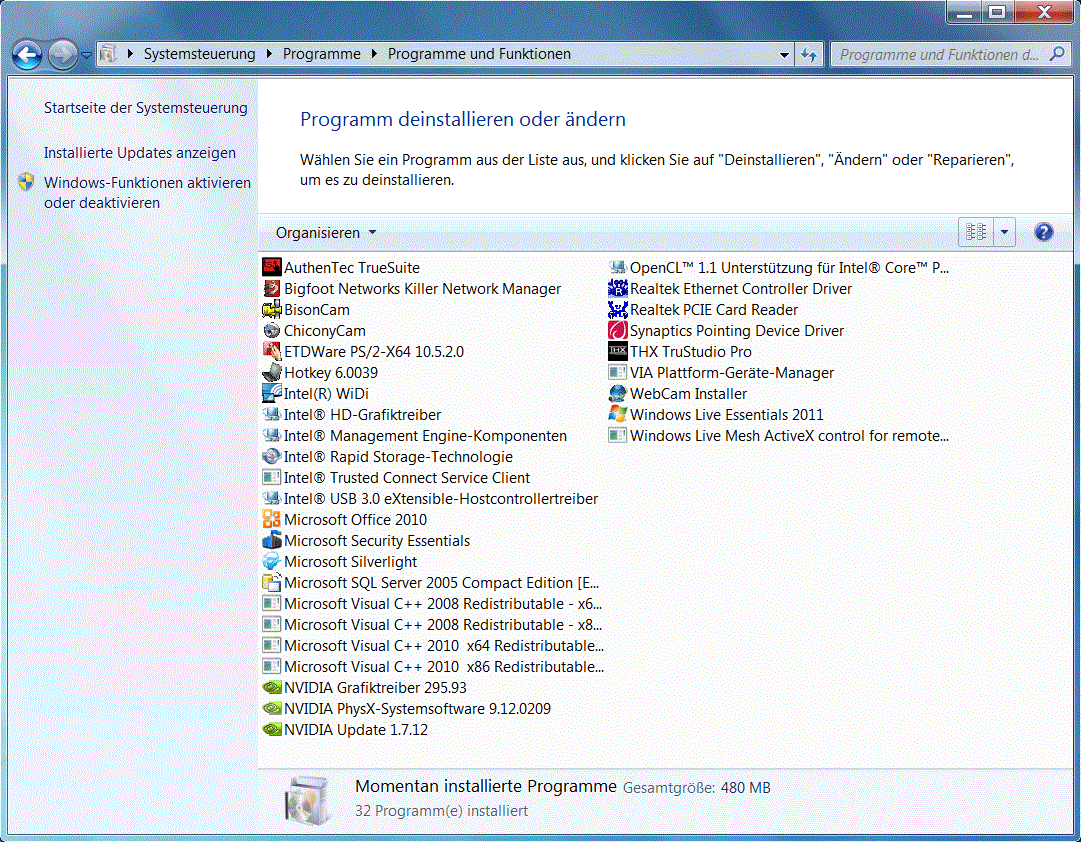Viewport: 1081px width, 842px height.
Task: Click the Realtek Ethernet Controller Driver icon
Action: click(x=618, y=288)
